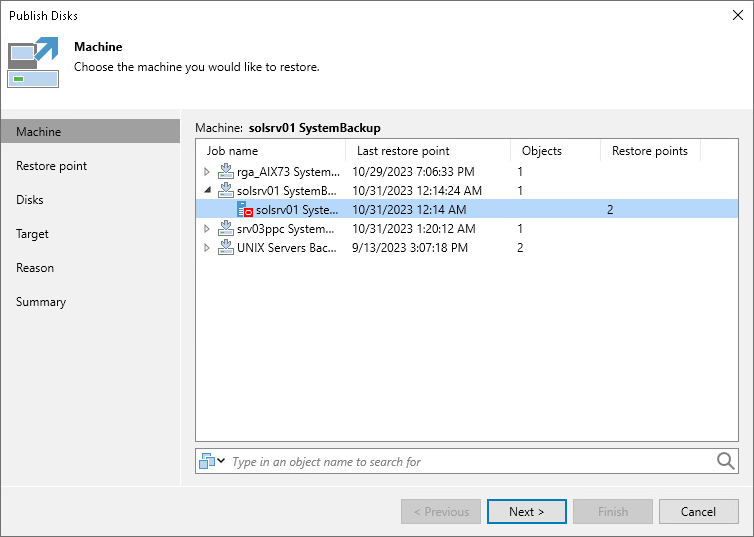Click the Cancel button
The image size is (754, 537).
click(x=698, y=512)
